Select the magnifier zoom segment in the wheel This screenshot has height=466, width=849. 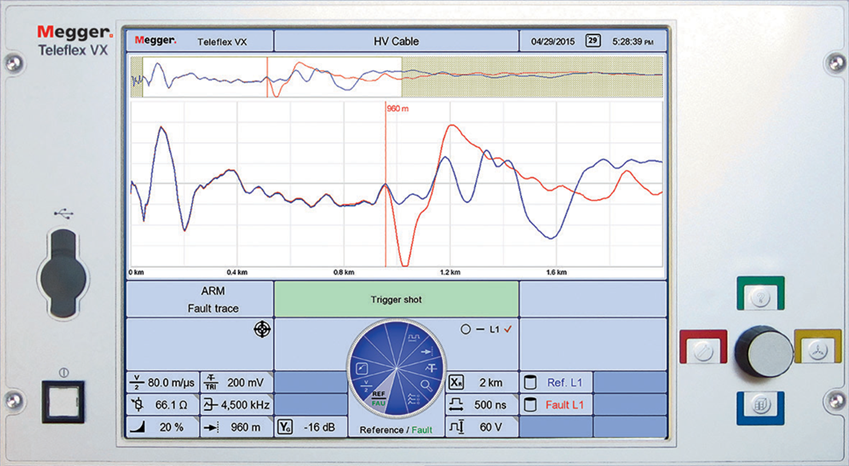[x=427, y=386]
